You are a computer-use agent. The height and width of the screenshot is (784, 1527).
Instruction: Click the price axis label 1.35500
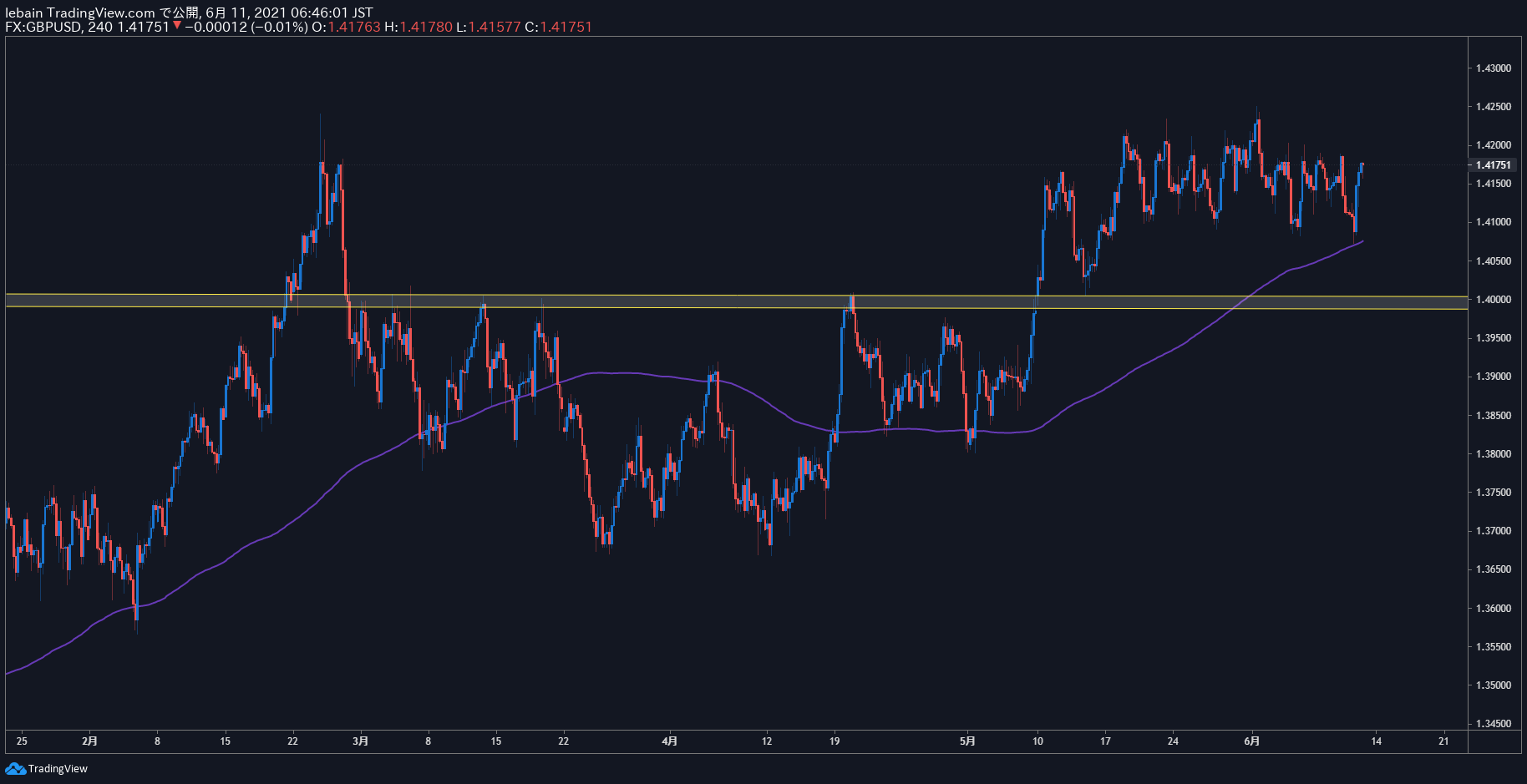pyautogui.click(x=1493, y=647)
